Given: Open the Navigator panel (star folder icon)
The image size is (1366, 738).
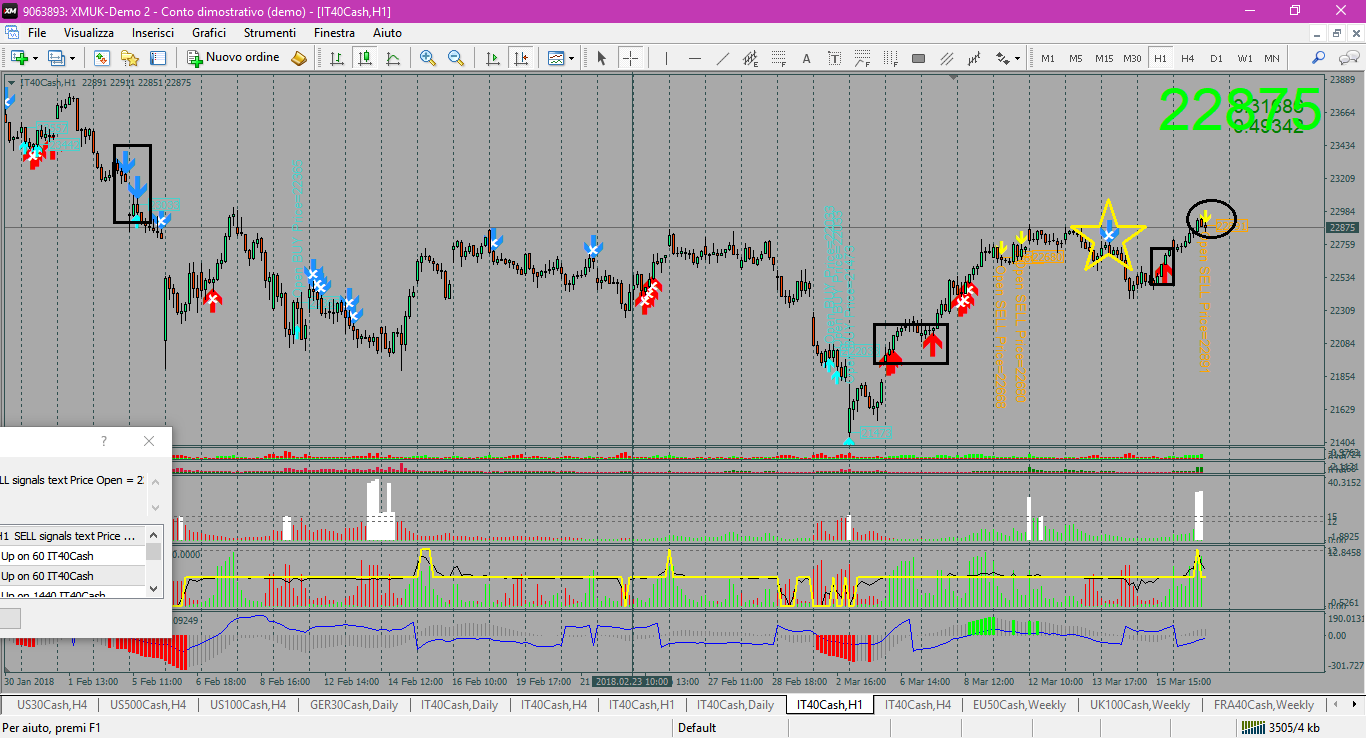Looking at the screenshot, I should click(129, 58).
